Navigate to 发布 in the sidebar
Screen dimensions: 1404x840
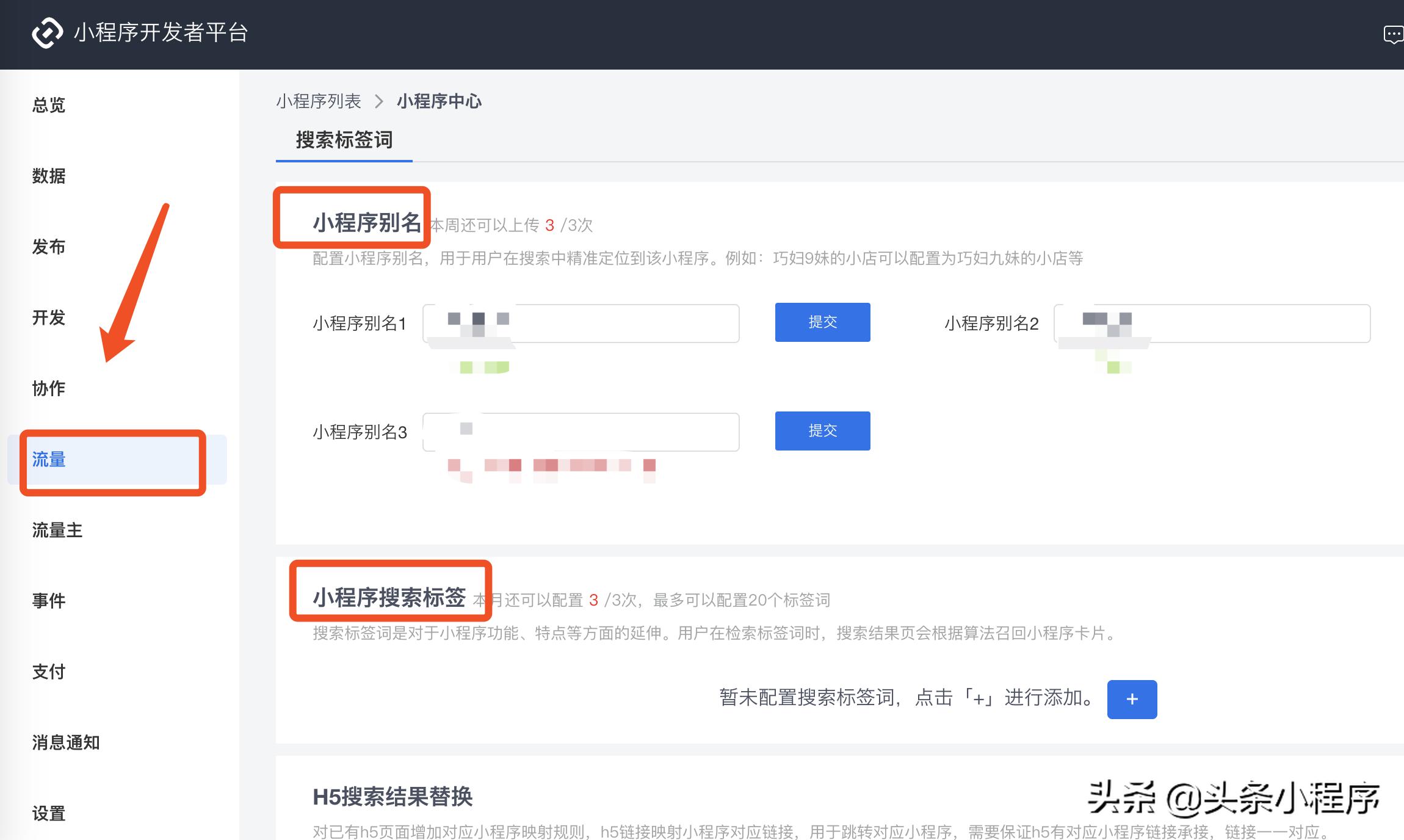coord(48,247)
